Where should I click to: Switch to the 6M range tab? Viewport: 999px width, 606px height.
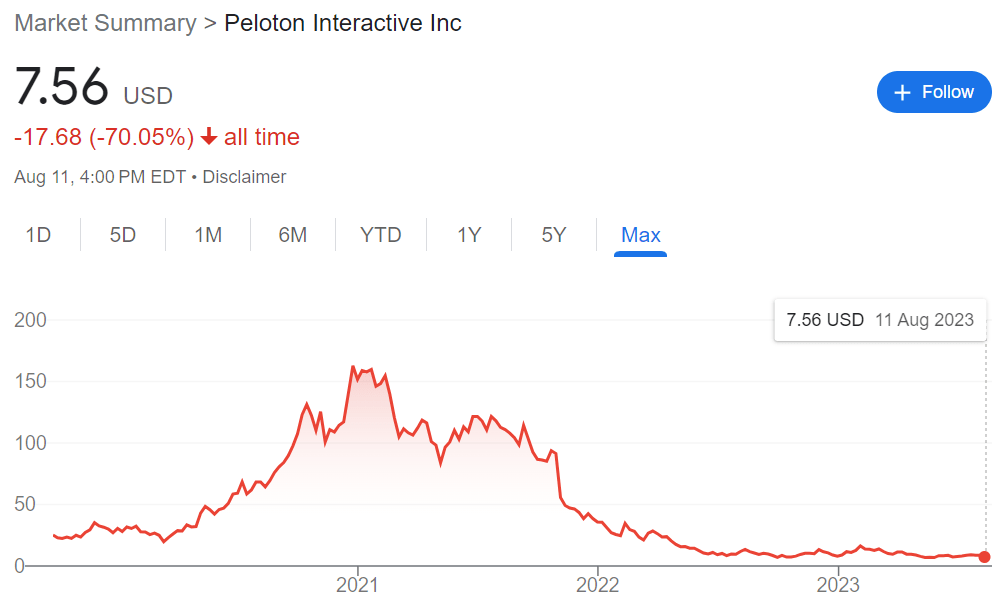[292, 234]
